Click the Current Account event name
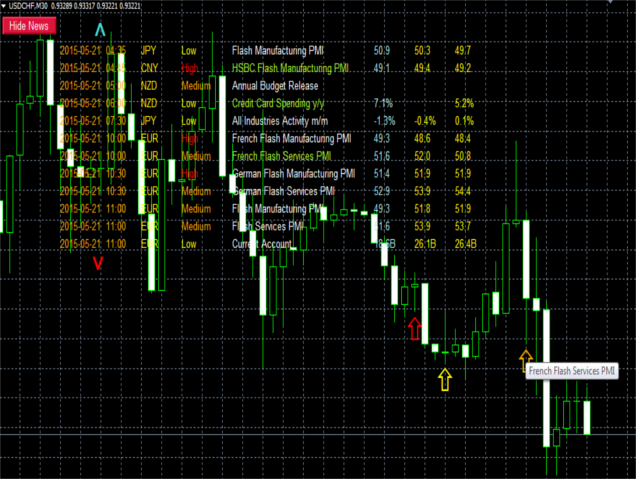640x480 pixels. click(262, 244)
